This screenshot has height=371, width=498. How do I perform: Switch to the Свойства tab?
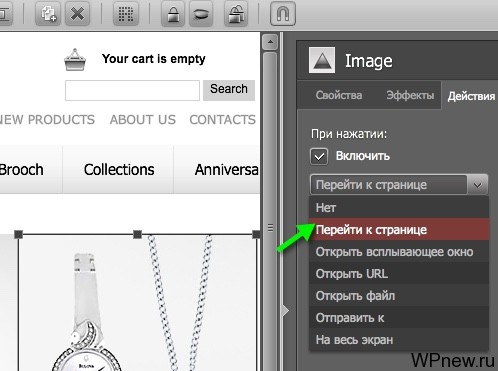[x=339, y=96]
